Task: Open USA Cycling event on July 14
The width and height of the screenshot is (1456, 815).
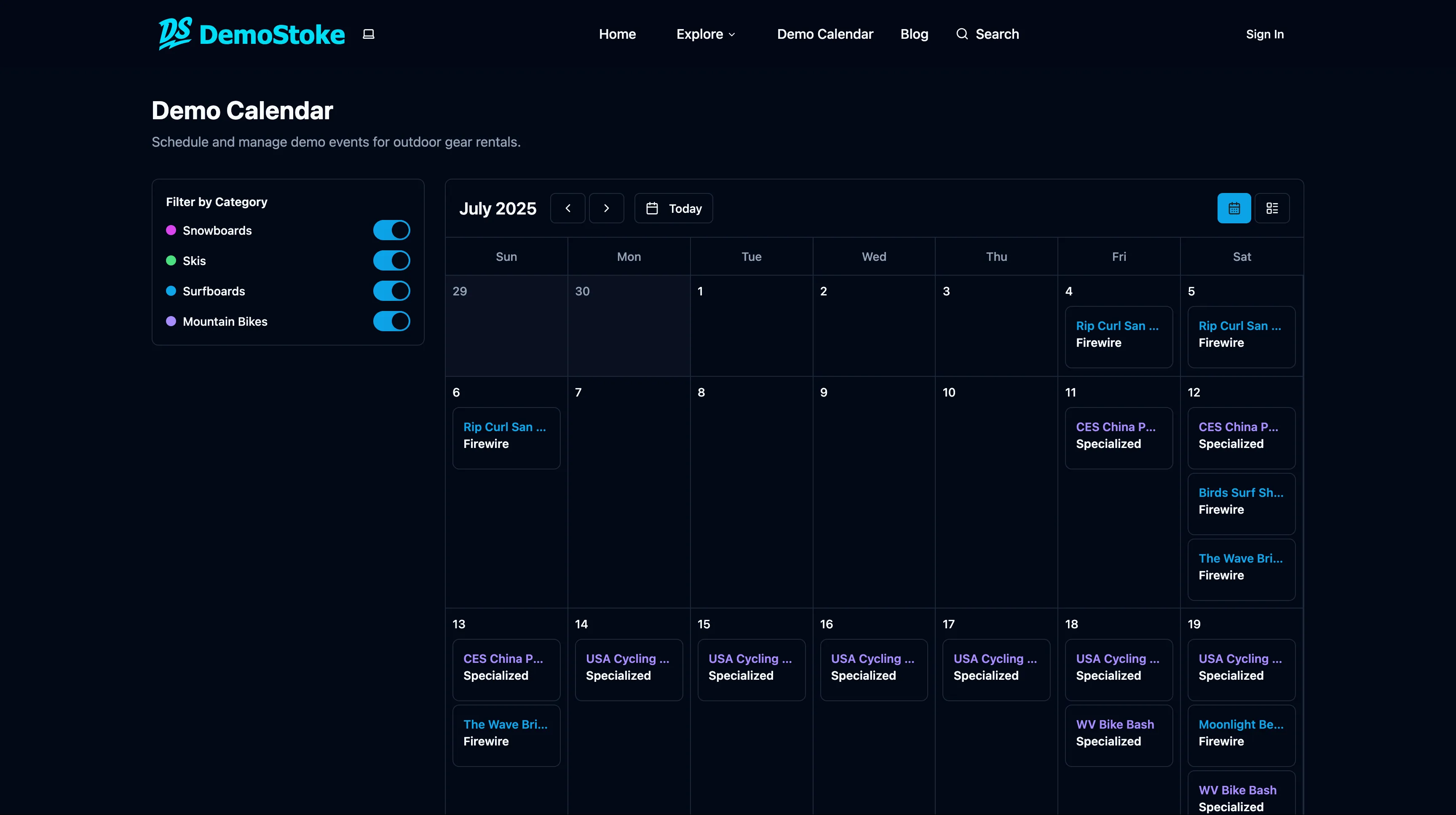Action: pos(629,670)
